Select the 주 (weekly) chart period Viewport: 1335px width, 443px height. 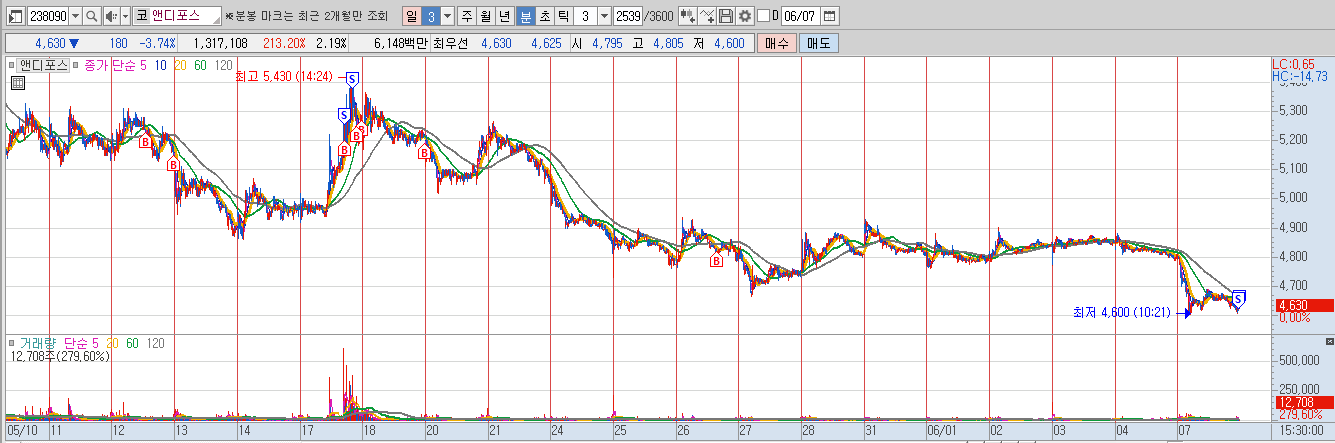click(467, 16)
